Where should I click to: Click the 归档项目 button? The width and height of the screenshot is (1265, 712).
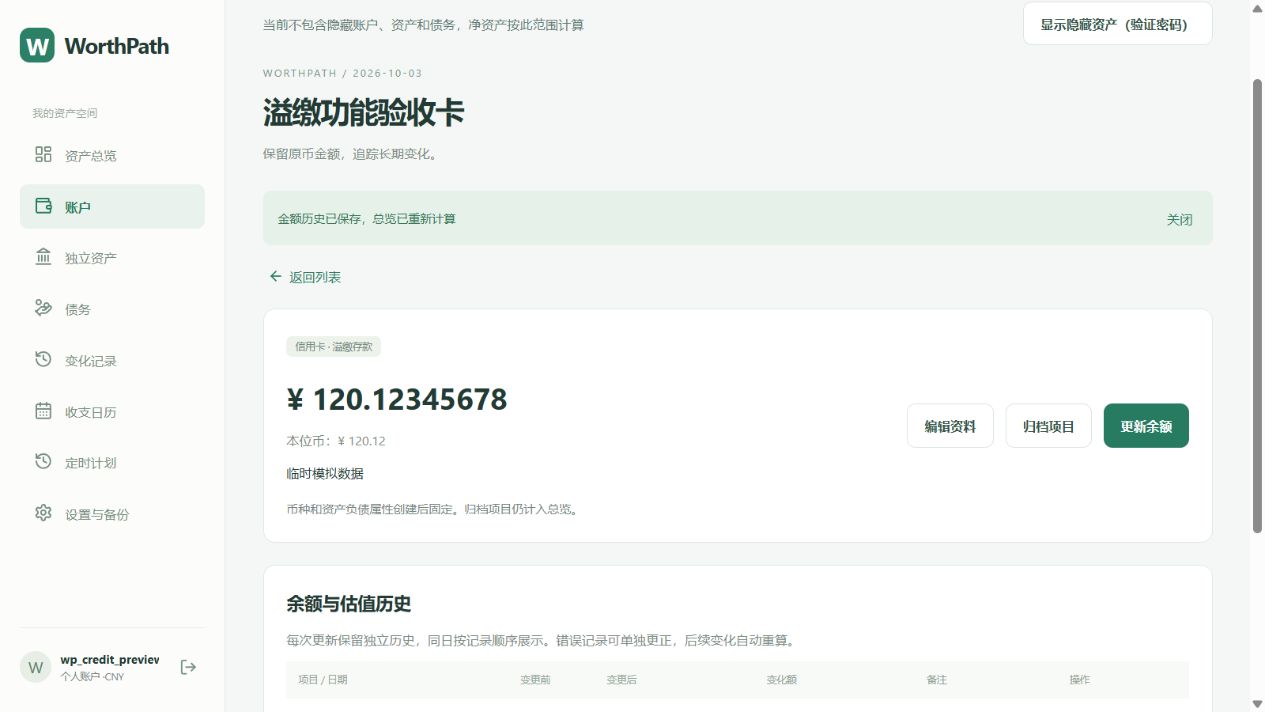[x=1048, y=426]
